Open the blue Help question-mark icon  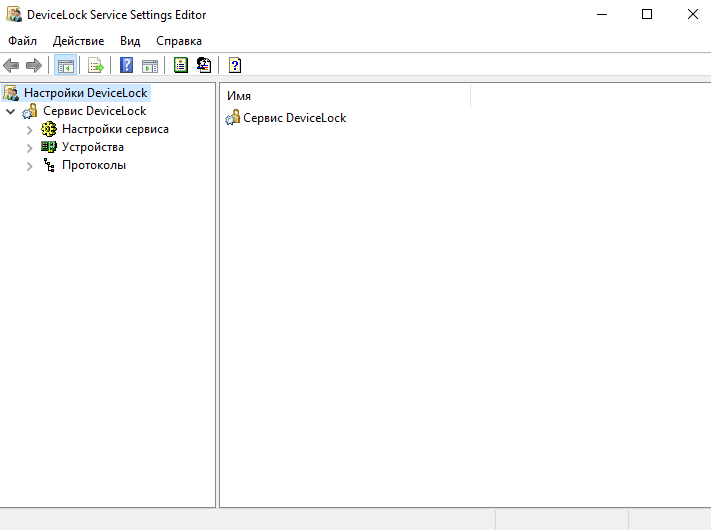click(127, 65)
